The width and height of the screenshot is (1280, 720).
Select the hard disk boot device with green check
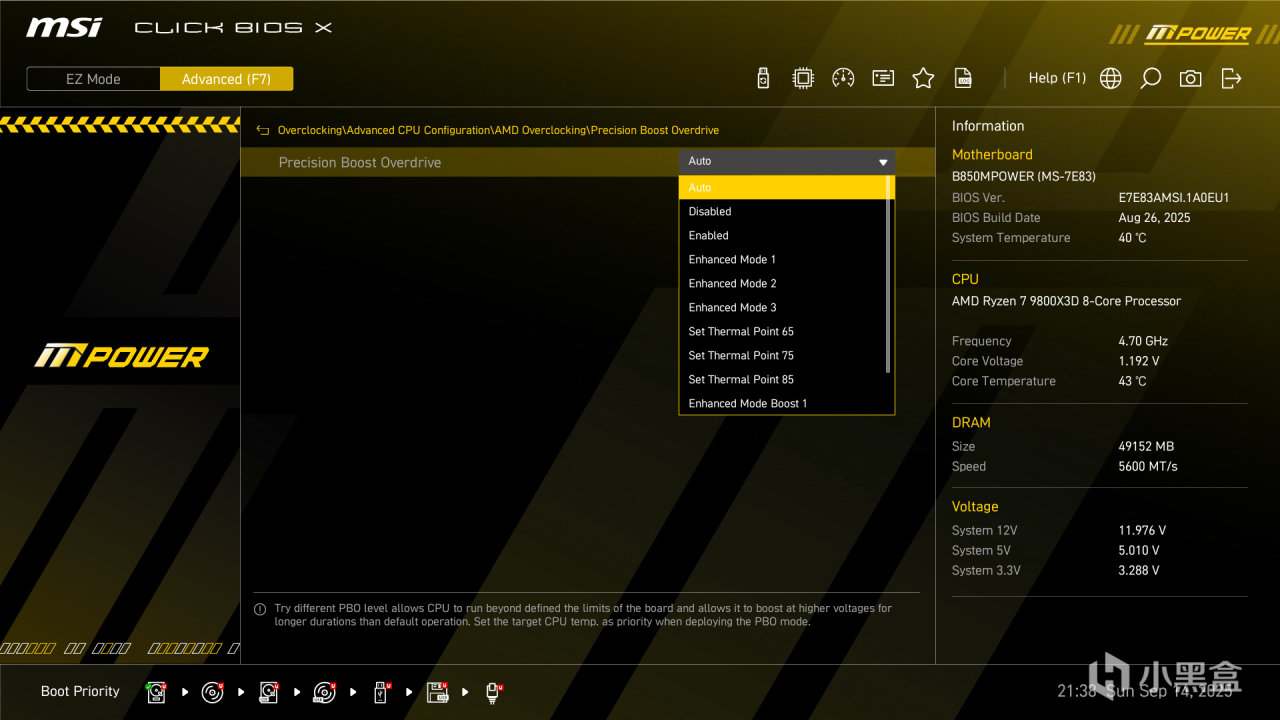[x=157, y=692]
